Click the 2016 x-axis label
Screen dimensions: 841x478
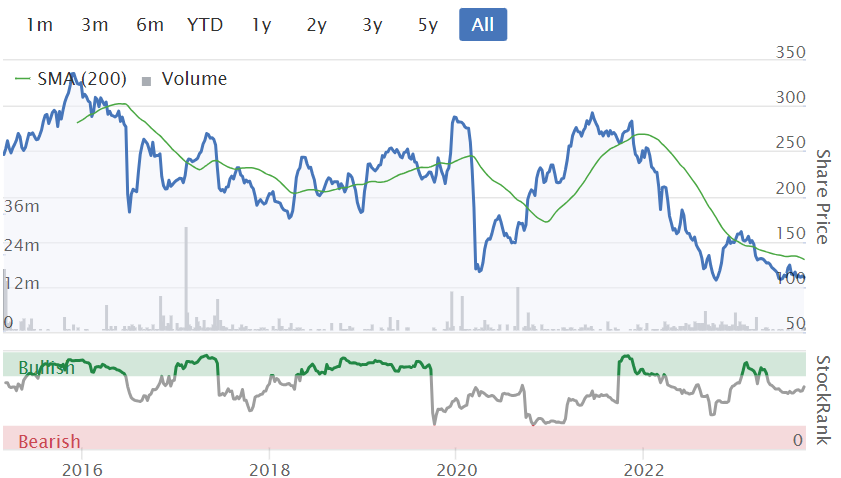82,470
